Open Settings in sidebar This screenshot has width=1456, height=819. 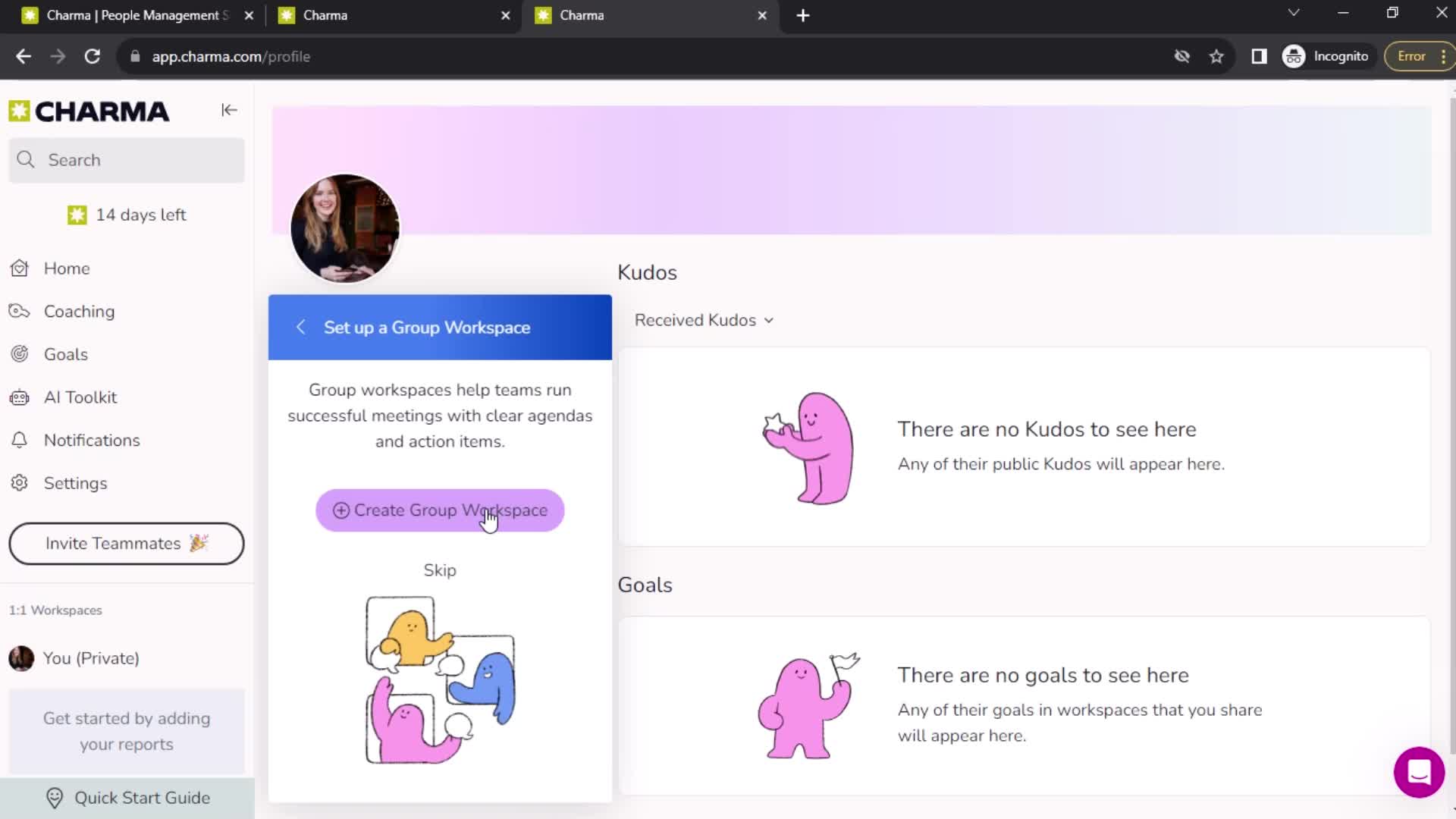[75, 483]
